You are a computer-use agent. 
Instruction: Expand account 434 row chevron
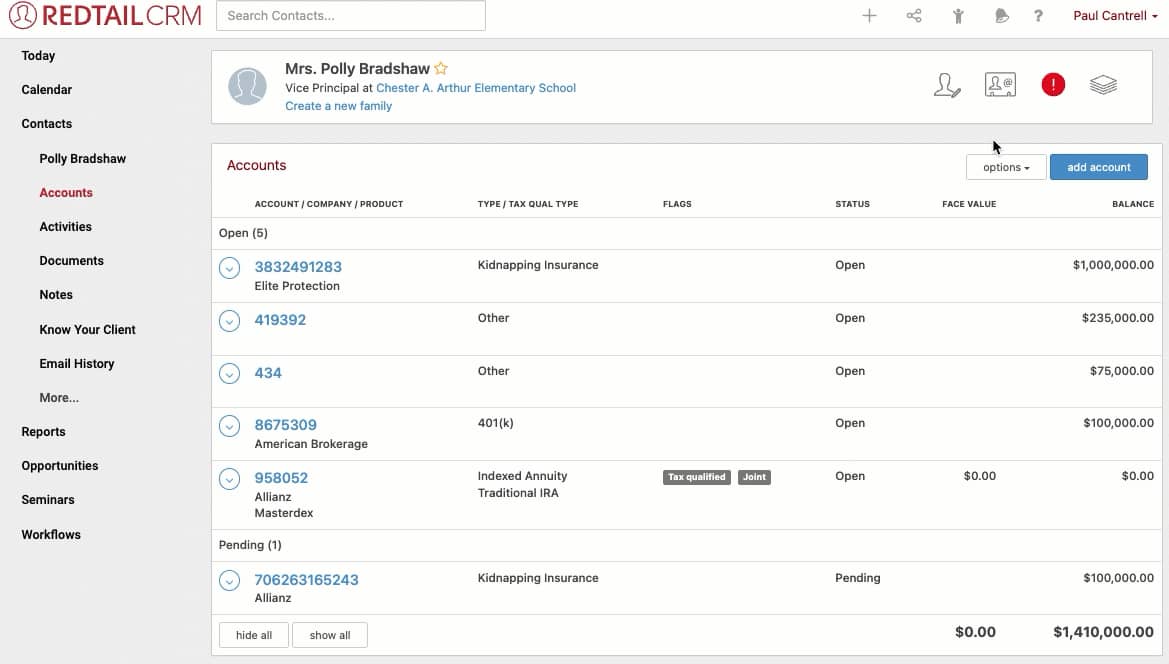click(x=230, y=373)
